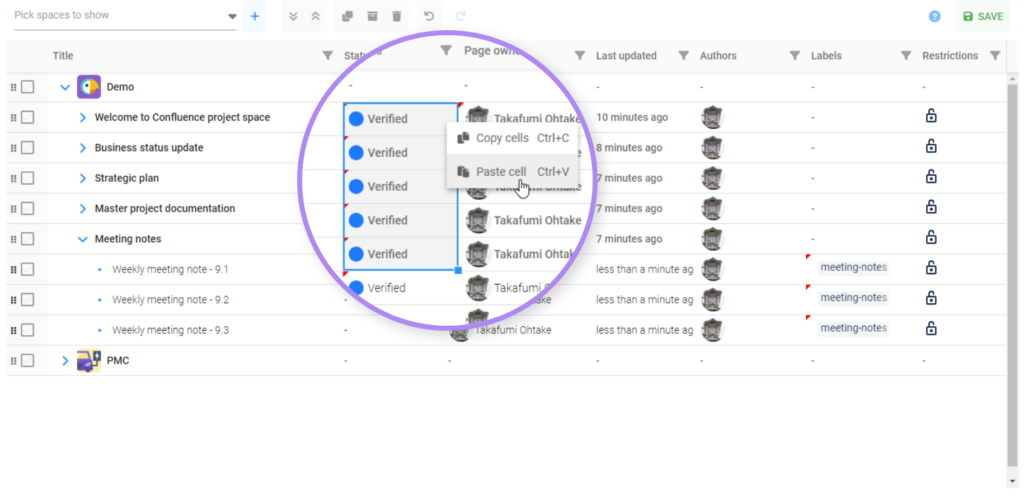Collapse the Meeting notes page
This screenshot has height=498, width=1024.
(82, 239)
